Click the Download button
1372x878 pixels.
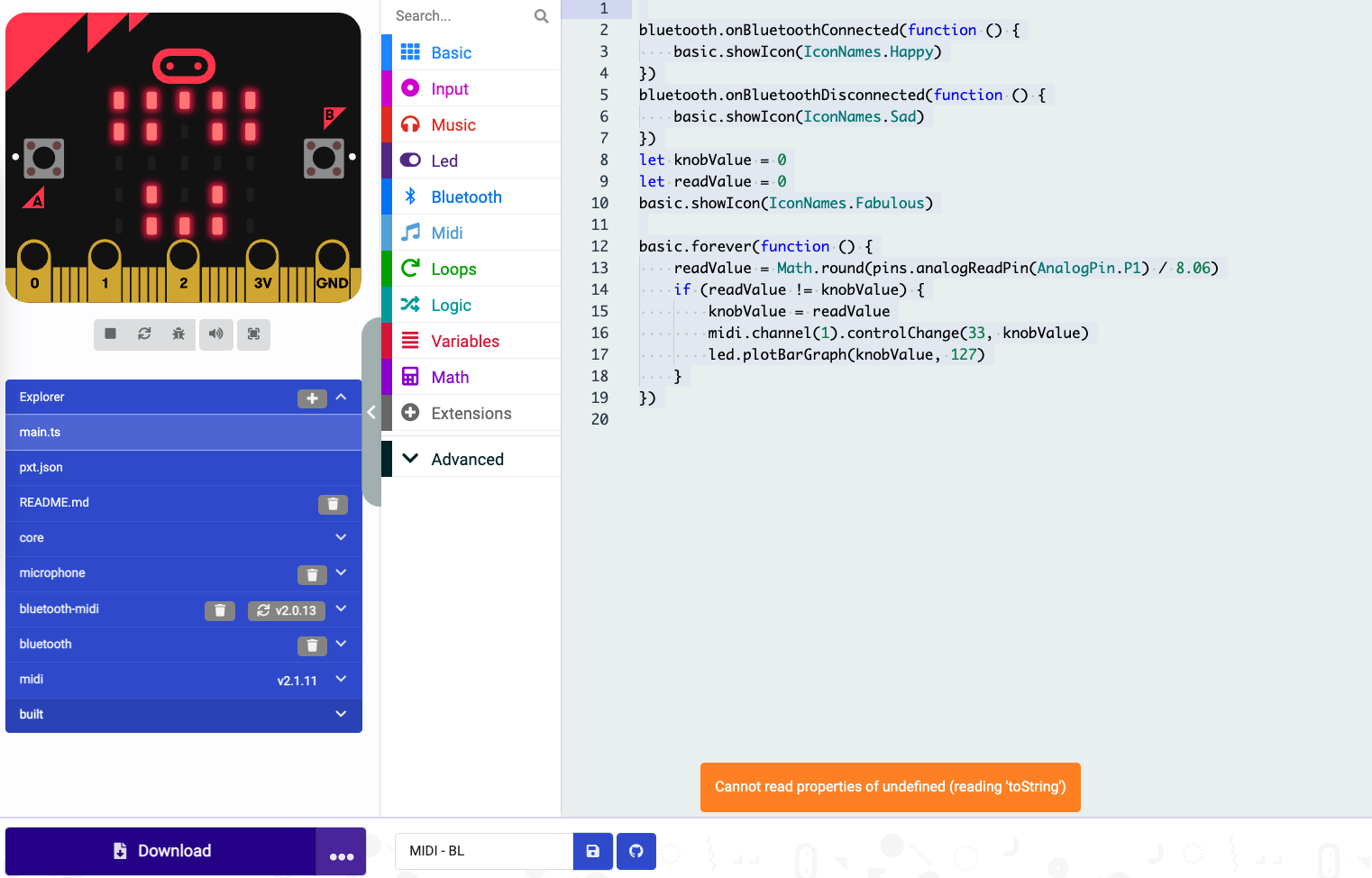point(160,850)
